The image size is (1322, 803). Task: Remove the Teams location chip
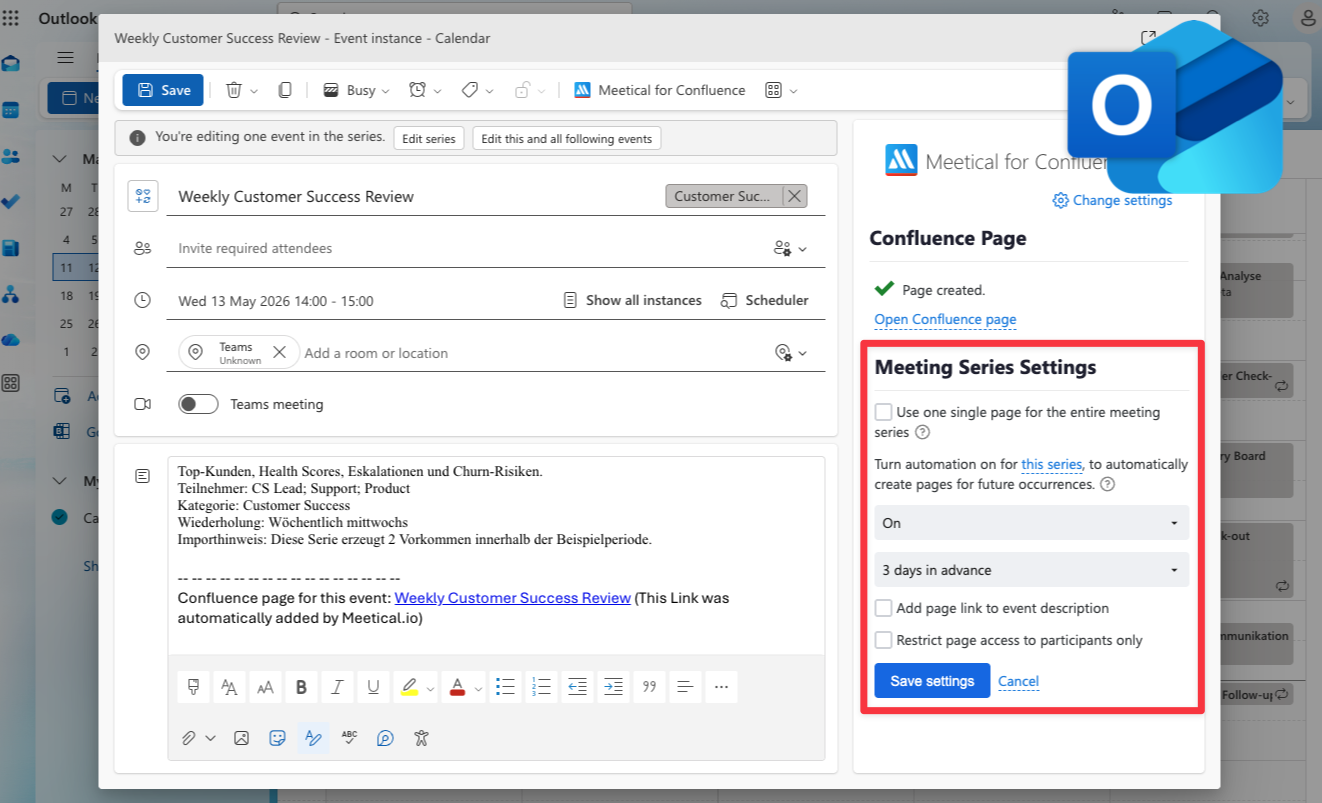[280, 352]
